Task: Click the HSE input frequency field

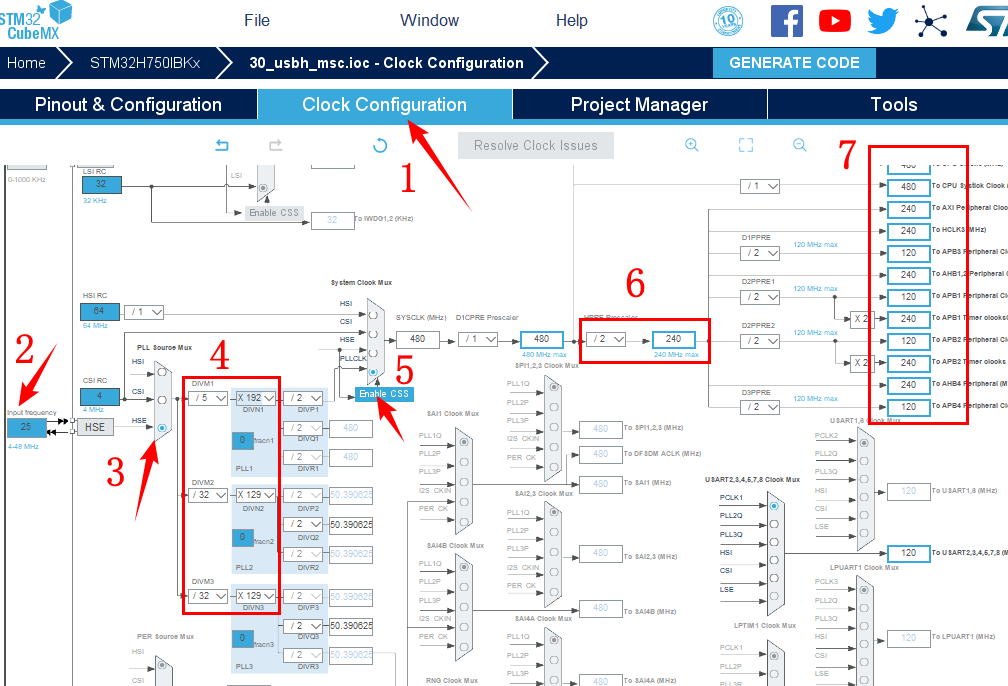Action: tap(26, 427)
